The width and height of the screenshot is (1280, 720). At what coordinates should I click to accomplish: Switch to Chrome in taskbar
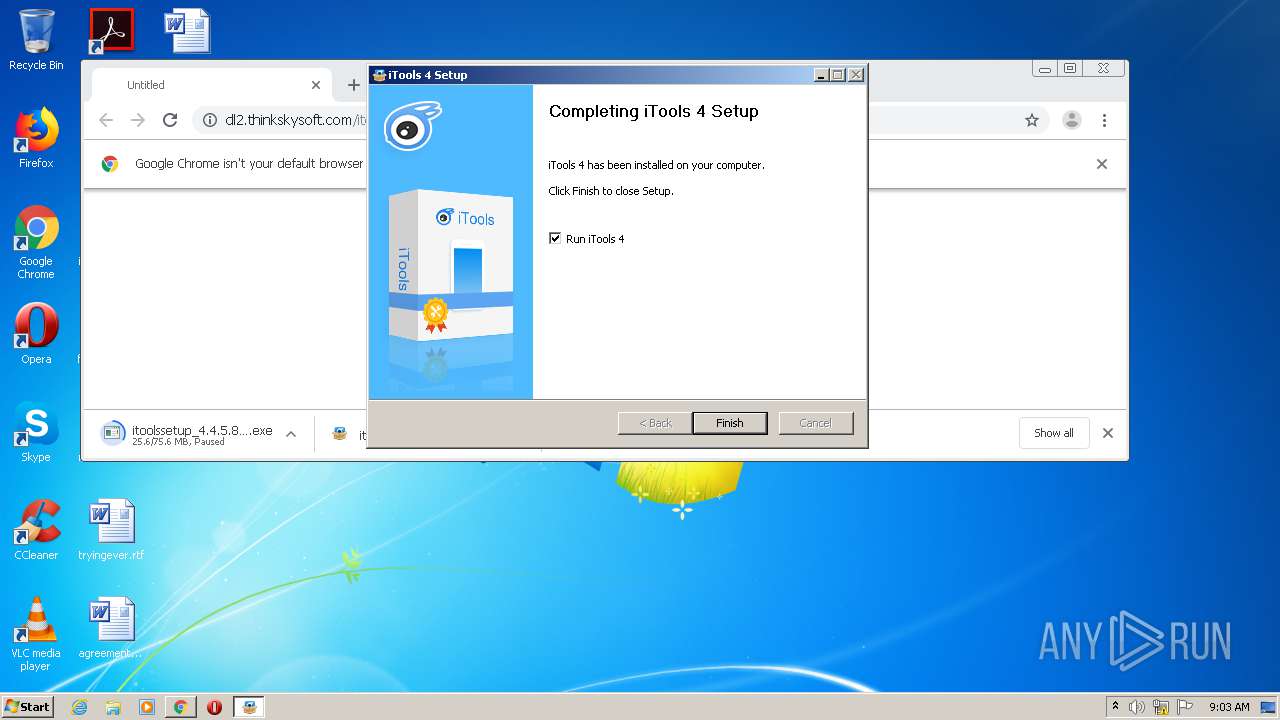point(180,707)
